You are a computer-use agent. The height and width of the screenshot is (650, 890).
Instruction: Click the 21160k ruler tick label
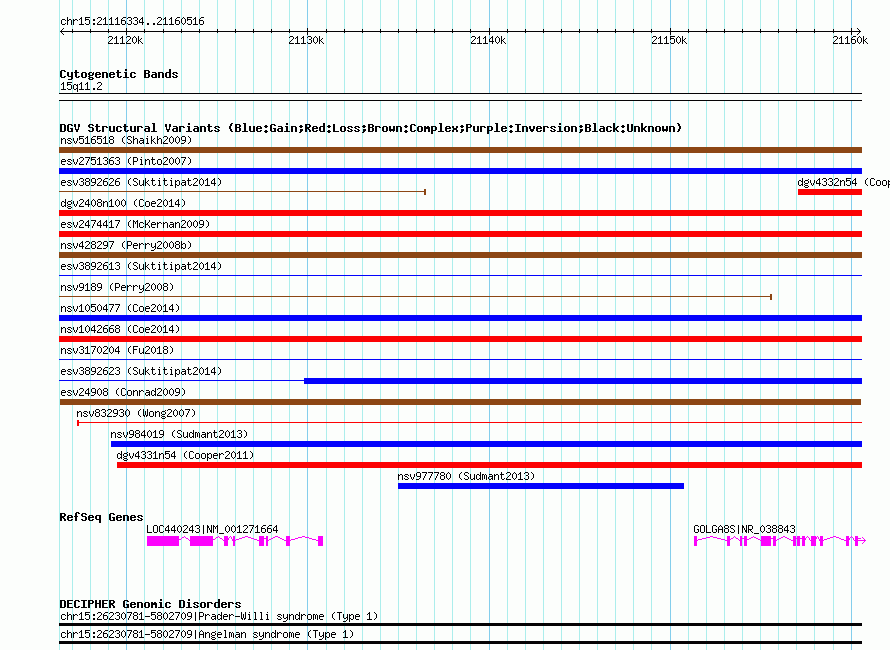pos(850,40)
